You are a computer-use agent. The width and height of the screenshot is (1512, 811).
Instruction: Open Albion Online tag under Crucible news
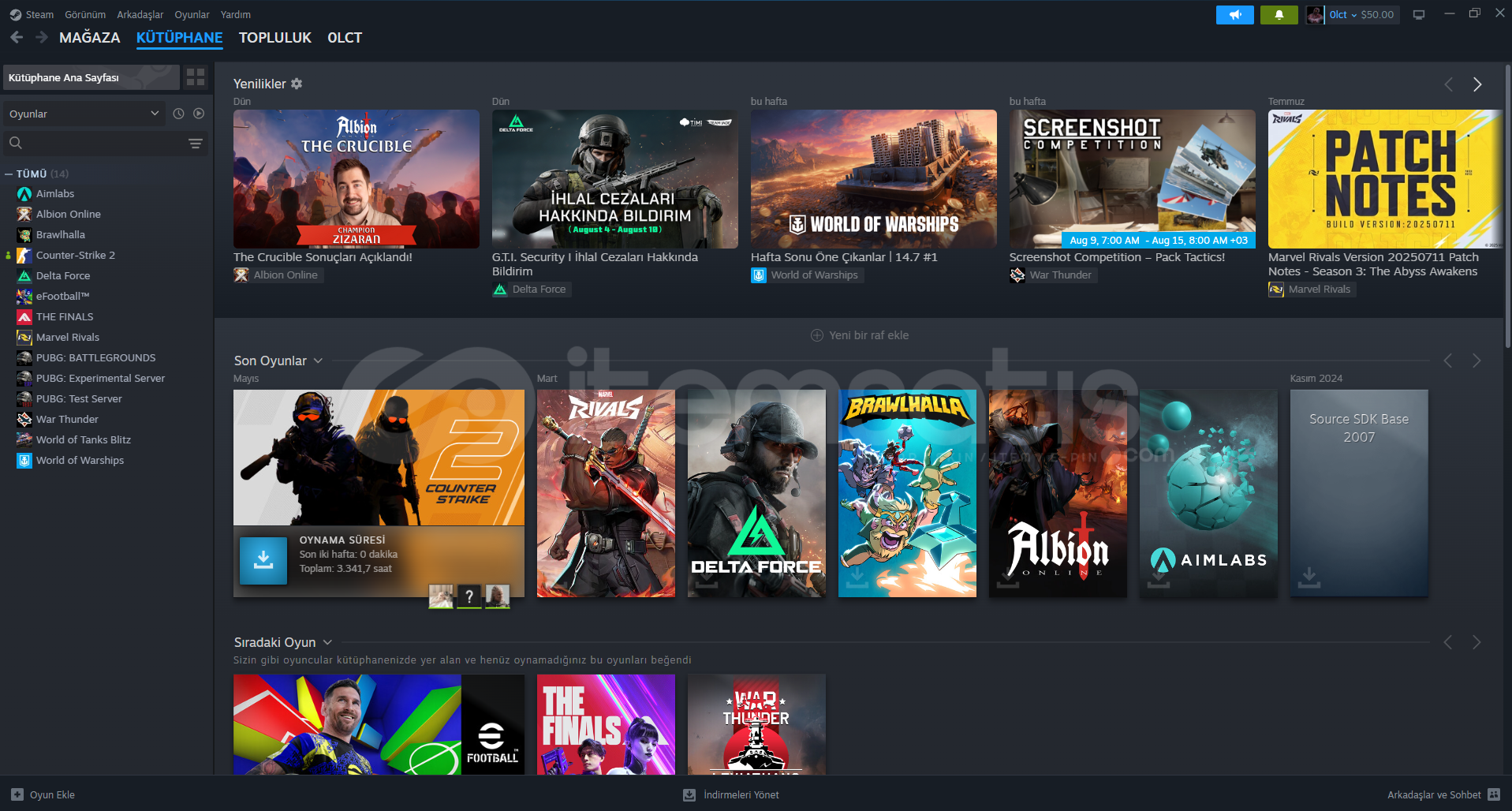click(278, 275)
